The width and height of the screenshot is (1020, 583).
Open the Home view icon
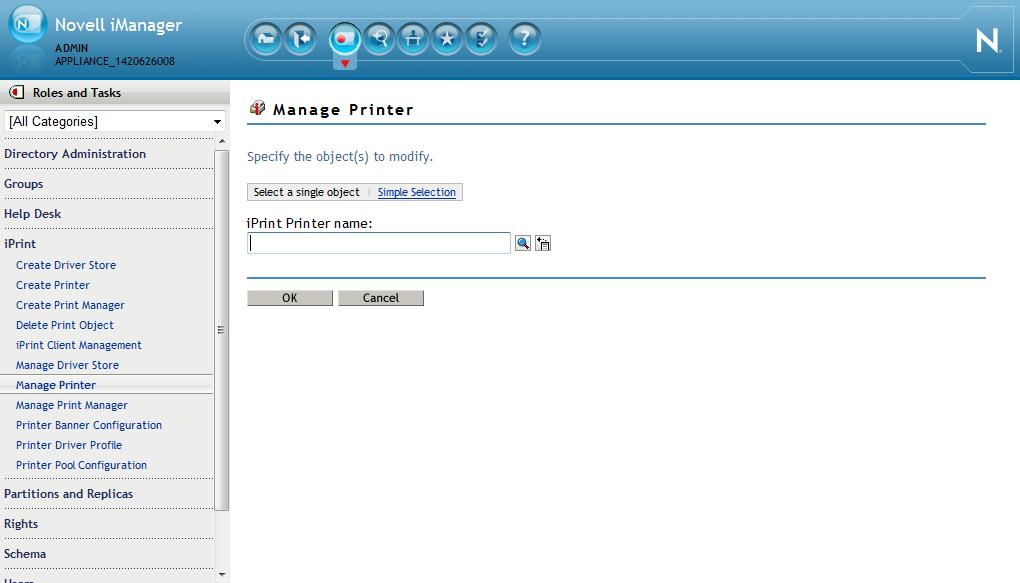tap(265, 39)
